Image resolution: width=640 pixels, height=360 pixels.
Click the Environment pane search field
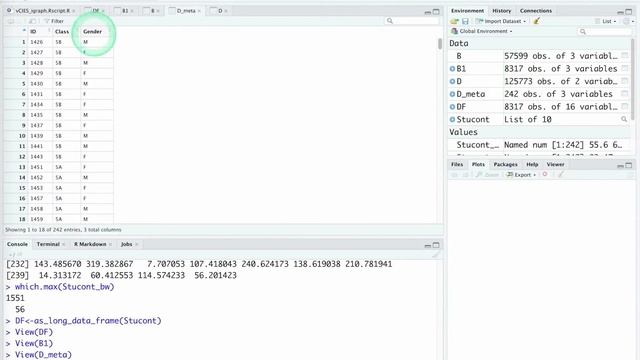pyautogui.click(x=604, y=31)
